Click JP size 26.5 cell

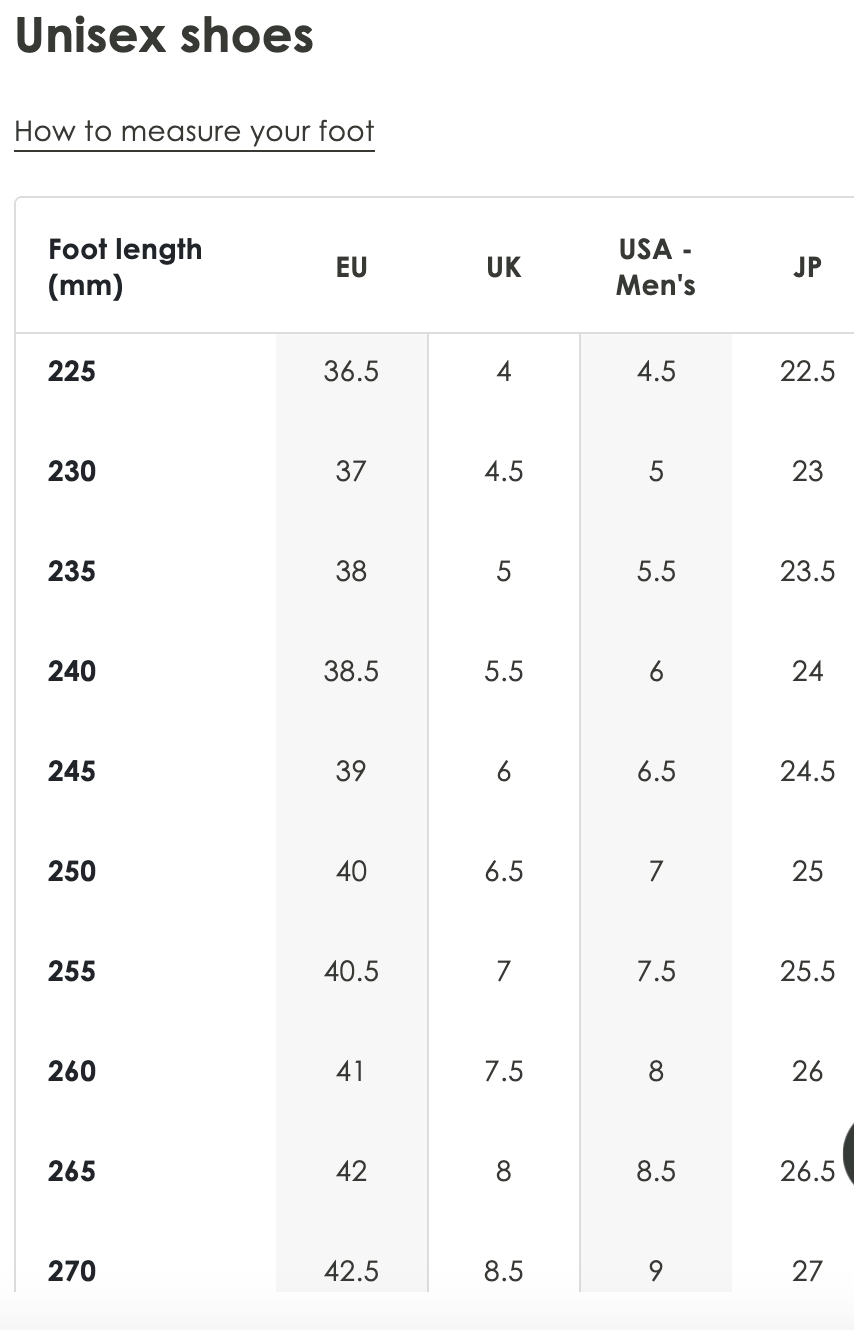click(807, 1171)
